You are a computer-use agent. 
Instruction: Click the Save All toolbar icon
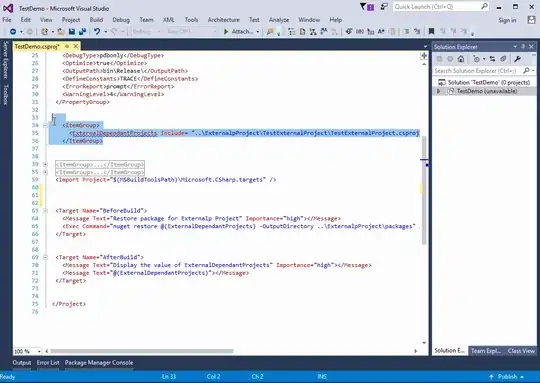coord(82,32)
